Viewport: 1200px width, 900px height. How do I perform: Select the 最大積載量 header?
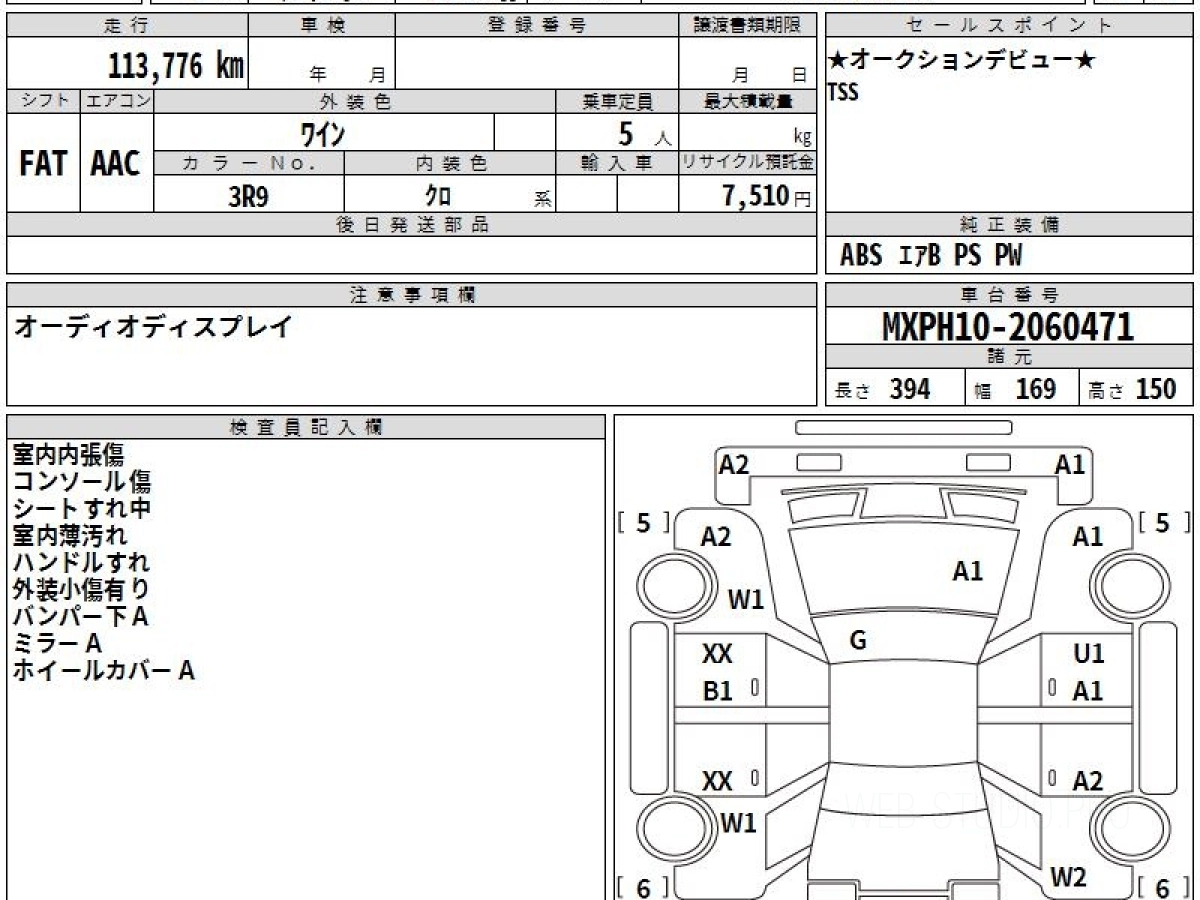(x=747, y=101)
